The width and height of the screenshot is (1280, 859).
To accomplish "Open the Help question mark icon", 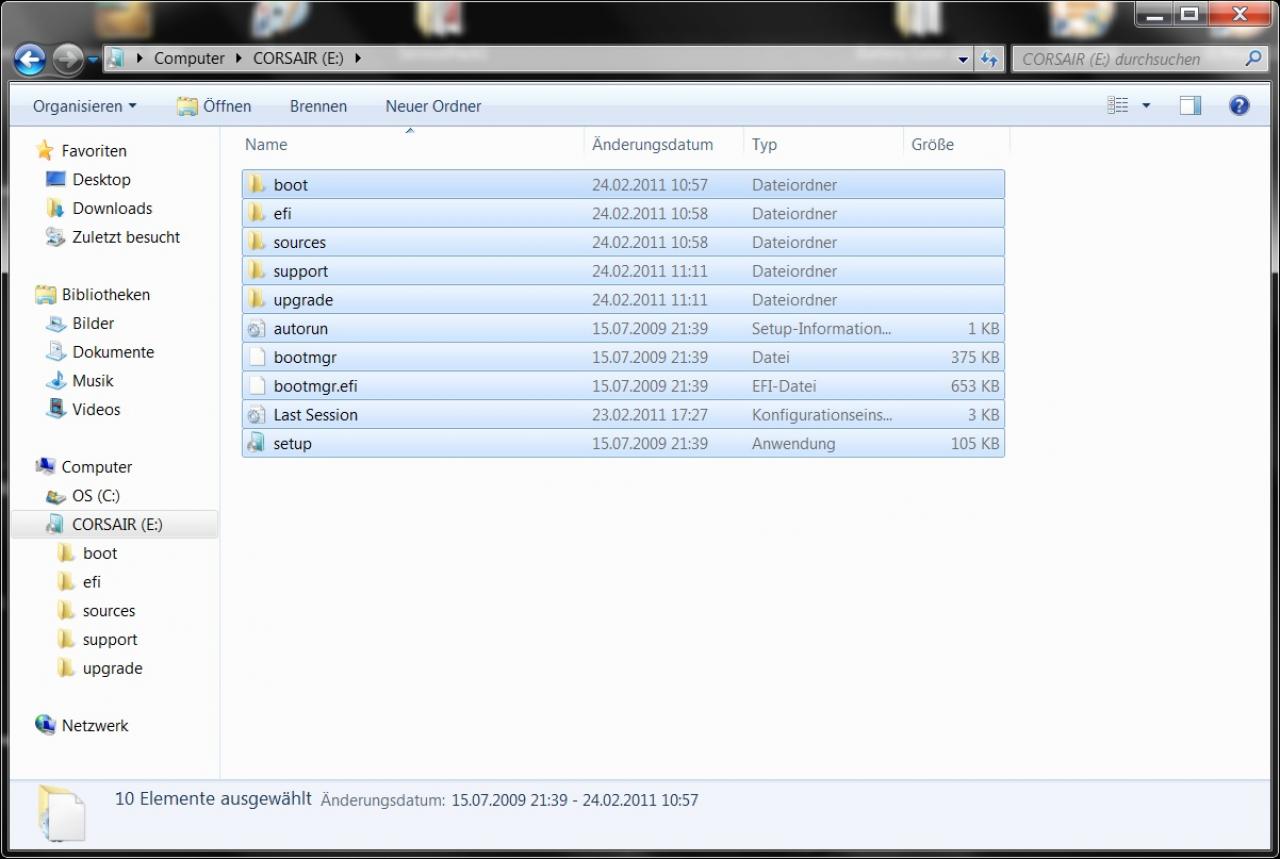I will click(1239, 106).
